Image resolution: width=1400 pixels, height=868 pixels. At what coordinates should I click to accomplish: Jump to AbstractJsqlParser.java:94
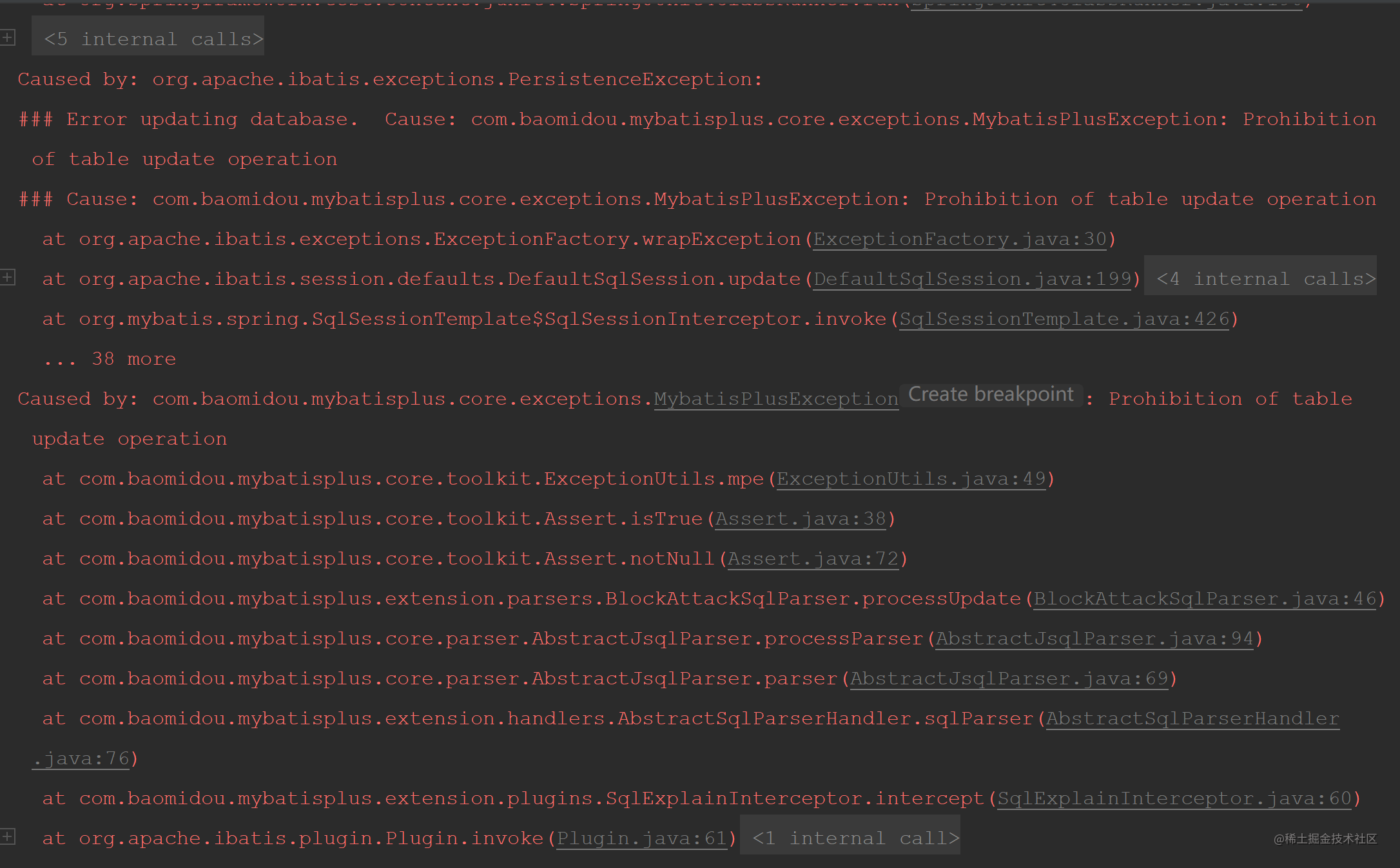(x=1094, y=639)
